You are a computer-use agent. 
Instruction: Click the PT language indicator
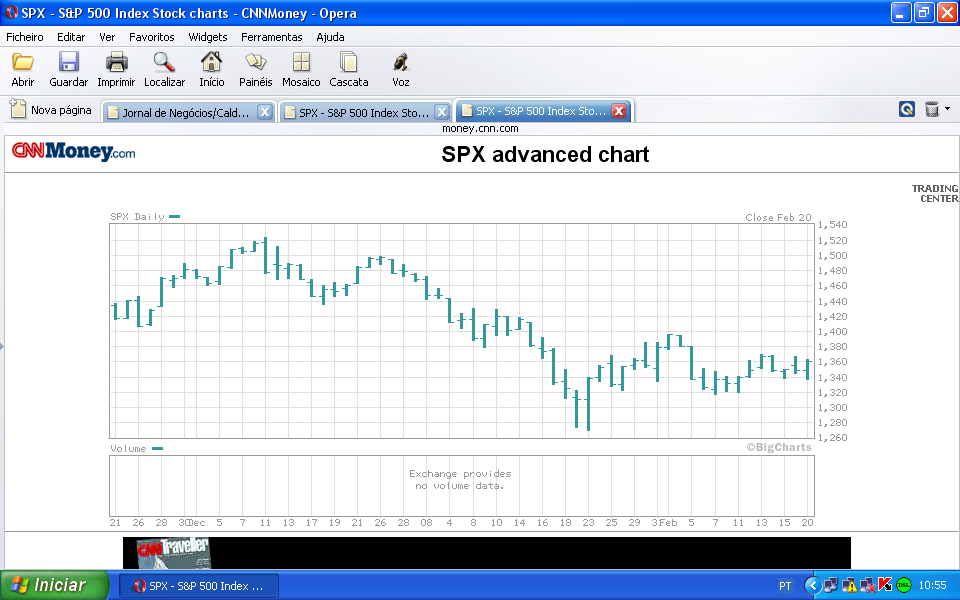coord(785,586)
